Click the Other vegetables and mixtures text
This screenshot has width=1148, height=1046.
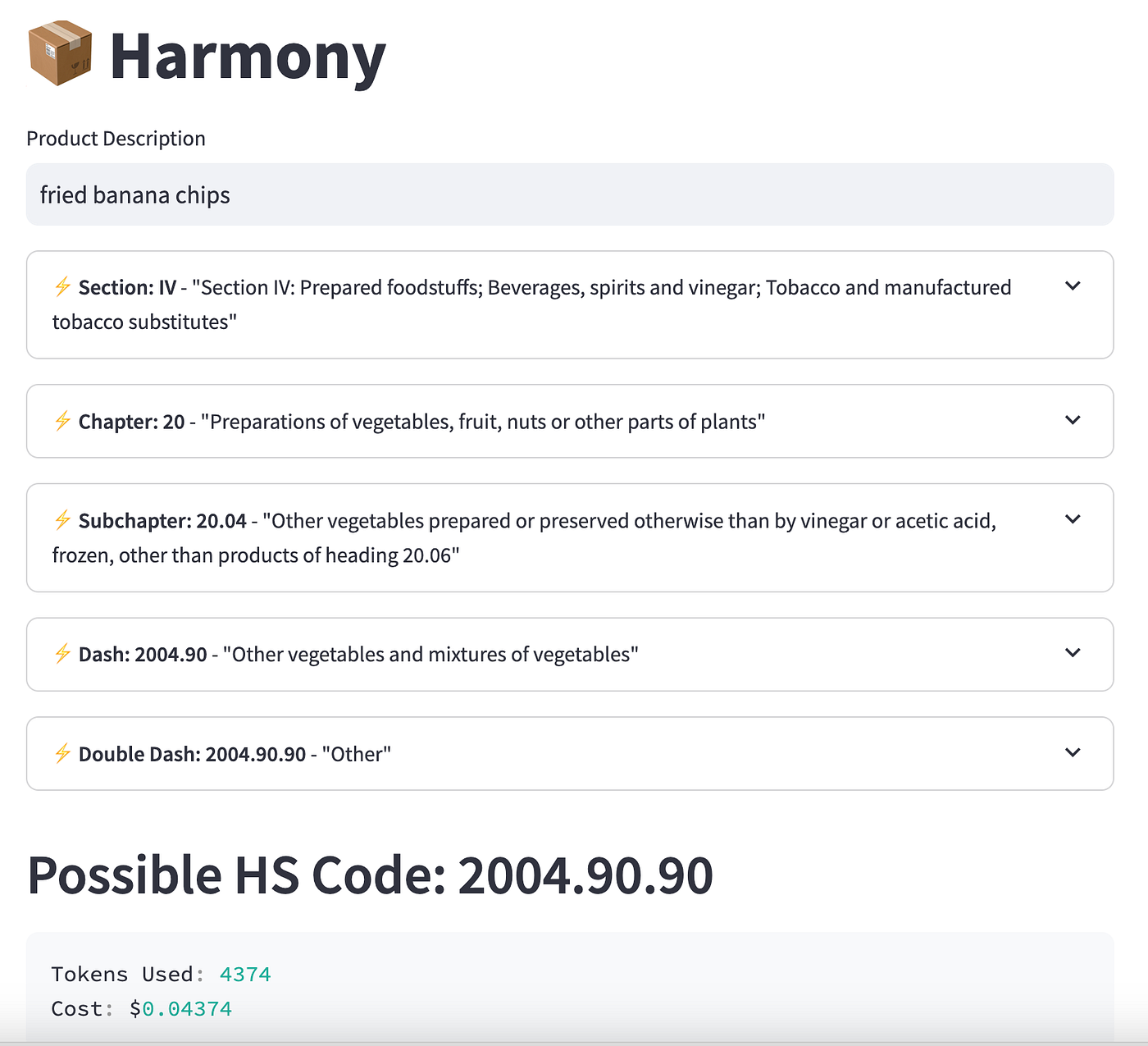pyautogui.click(x=430, y=655)
